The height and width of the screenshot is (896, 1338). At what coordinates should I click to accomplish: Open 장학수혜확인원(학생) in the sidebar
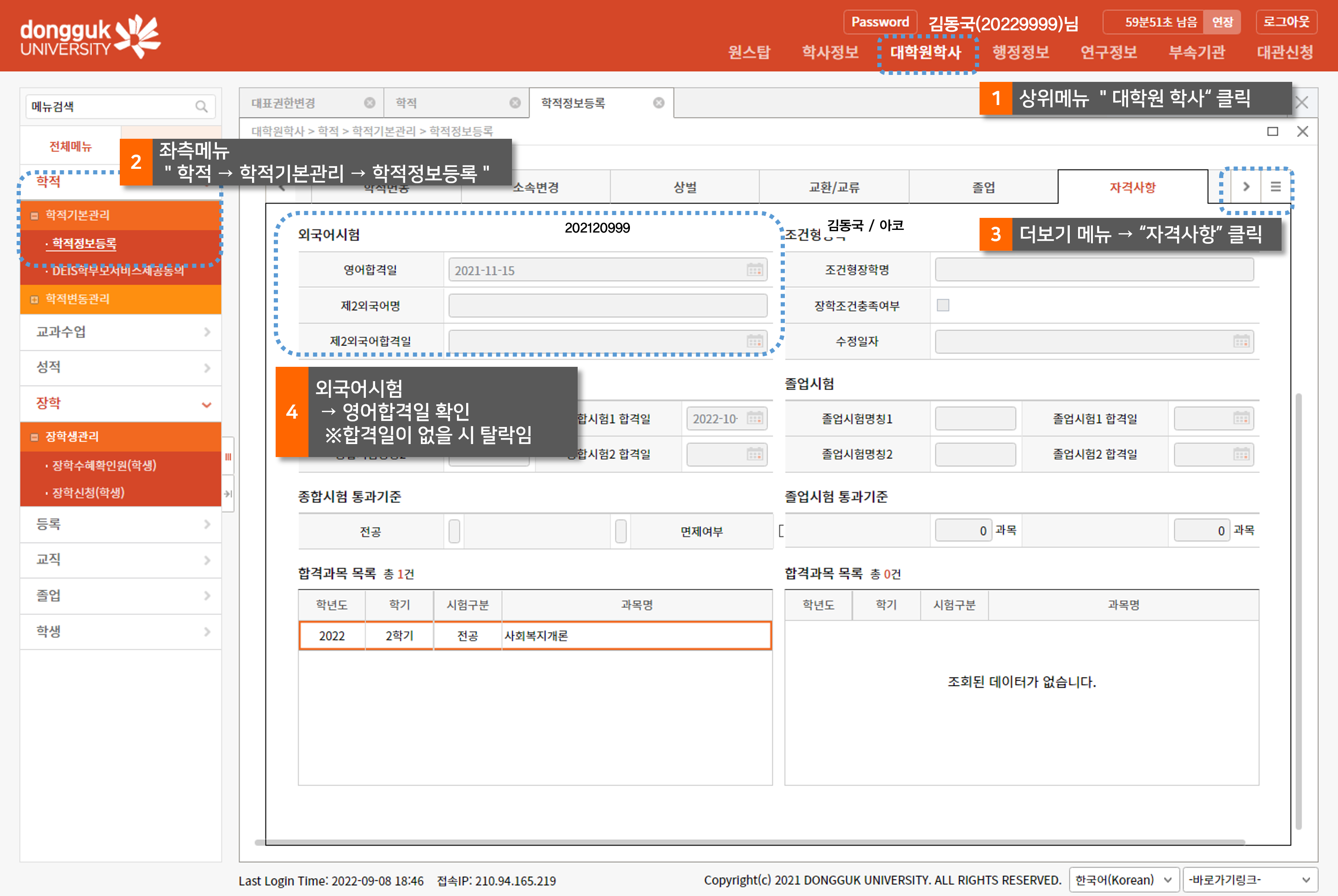(104, 466)
